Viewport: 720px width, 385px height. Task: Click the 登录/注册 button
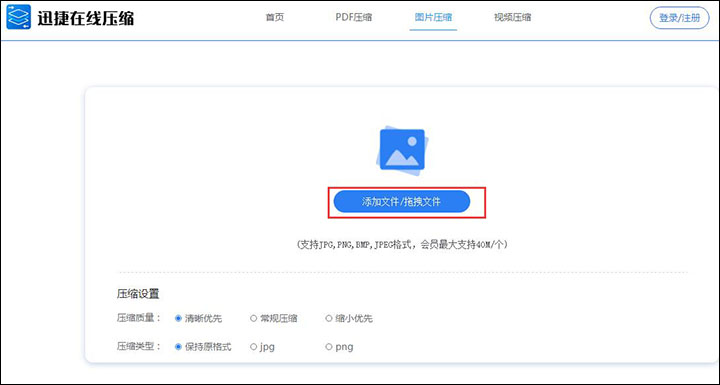coord(680,18)
